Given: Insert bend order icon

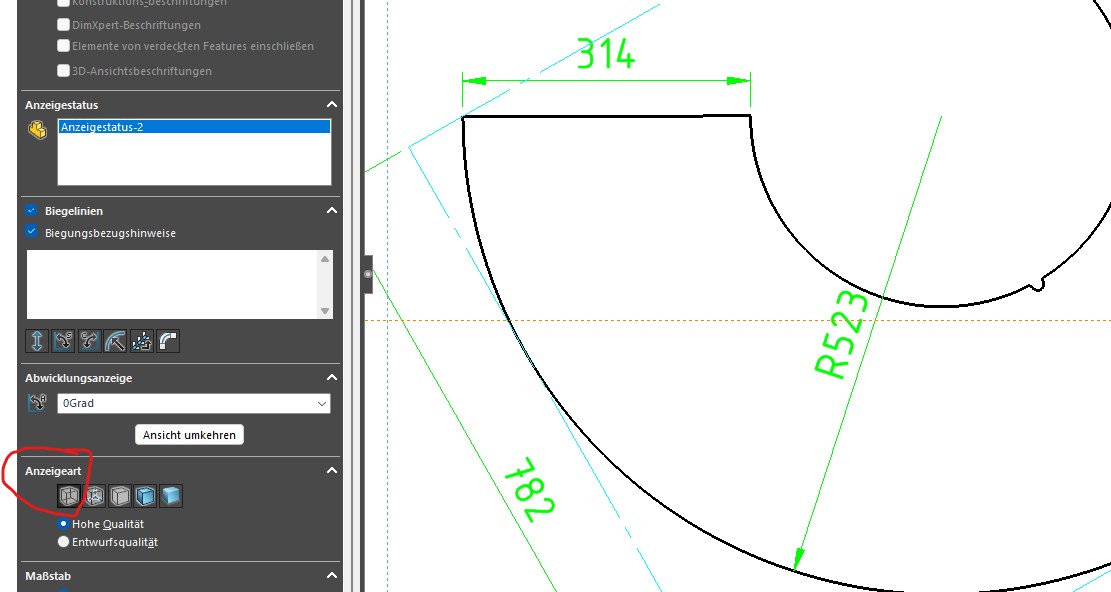Looking at the screenshot, I should pos(142,341).
